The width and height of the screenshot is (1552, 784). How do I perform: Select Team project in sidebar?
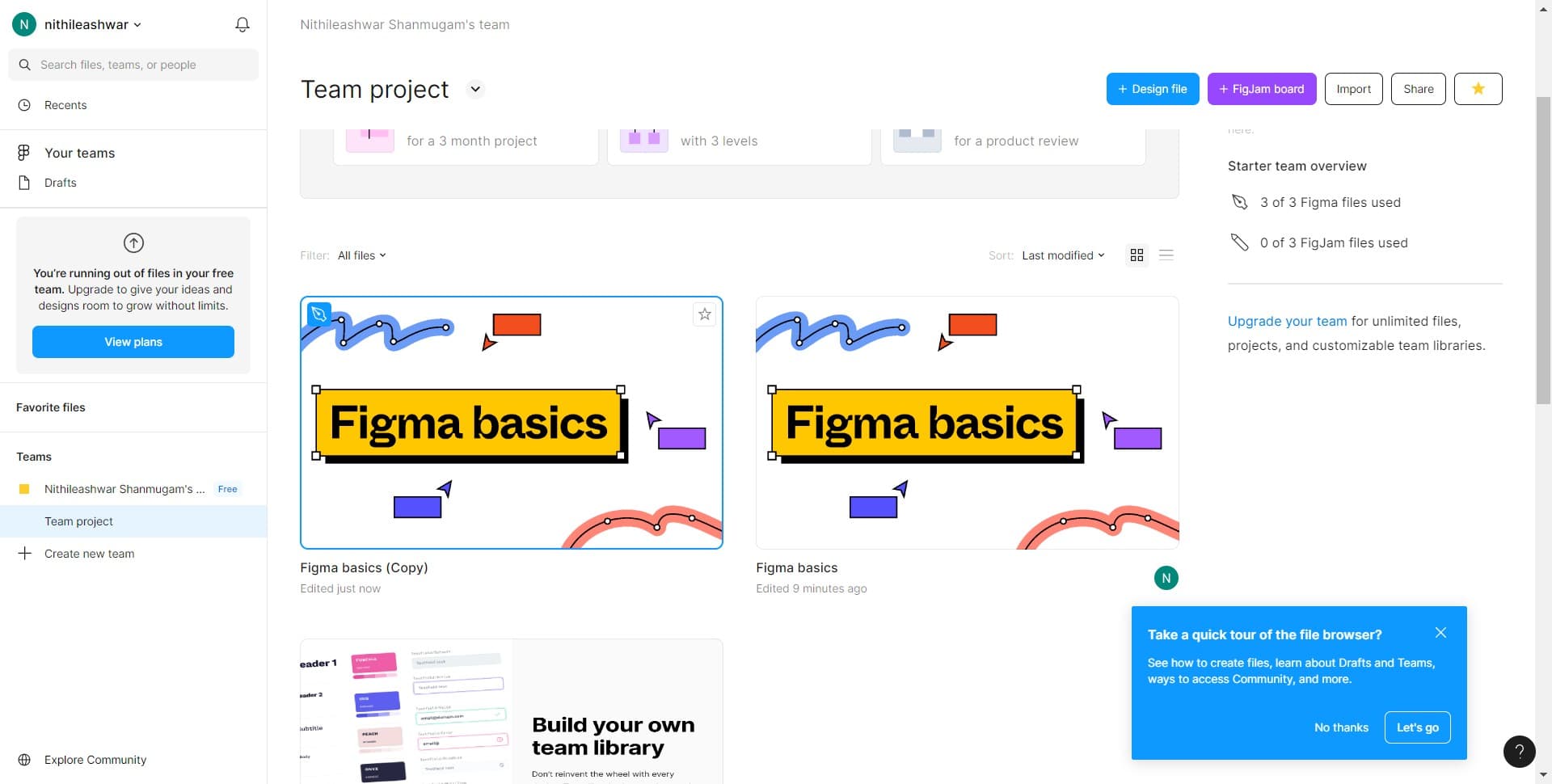(78, 521)
